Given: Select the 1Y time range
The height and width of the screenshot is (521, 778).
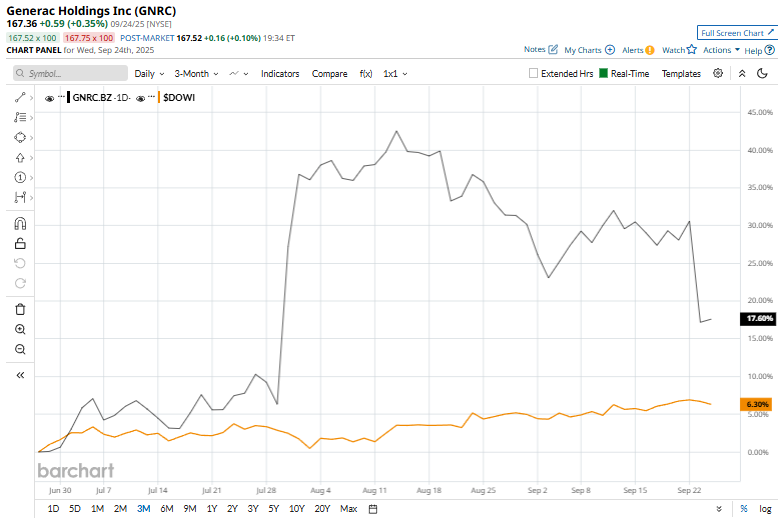Looking at the screenshot, I should click(x=212, y=509).
